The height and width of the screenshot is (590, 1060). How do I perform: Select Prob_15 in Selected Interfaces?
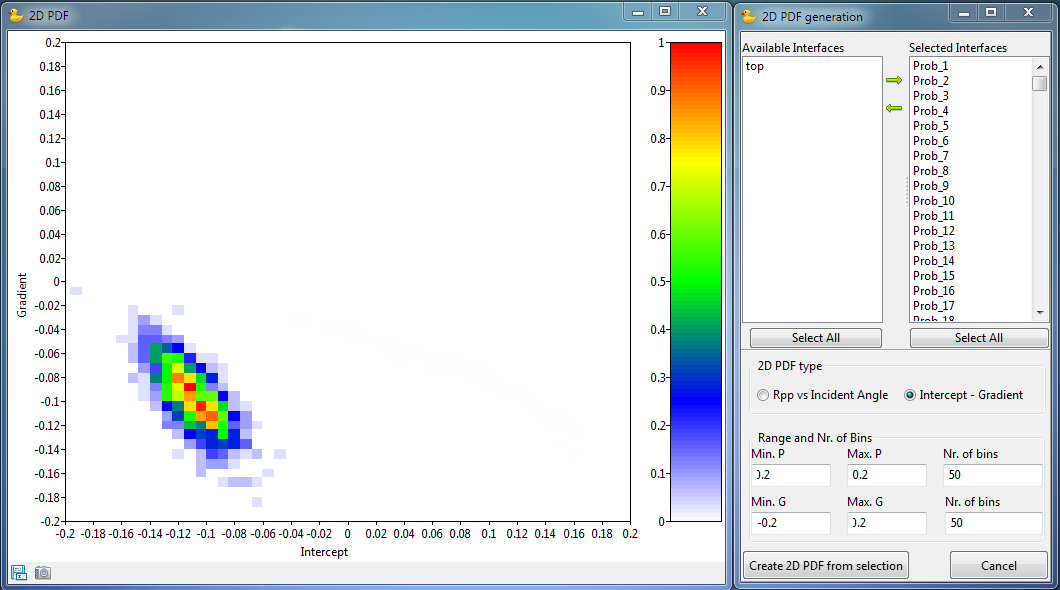tap(934, 276)
